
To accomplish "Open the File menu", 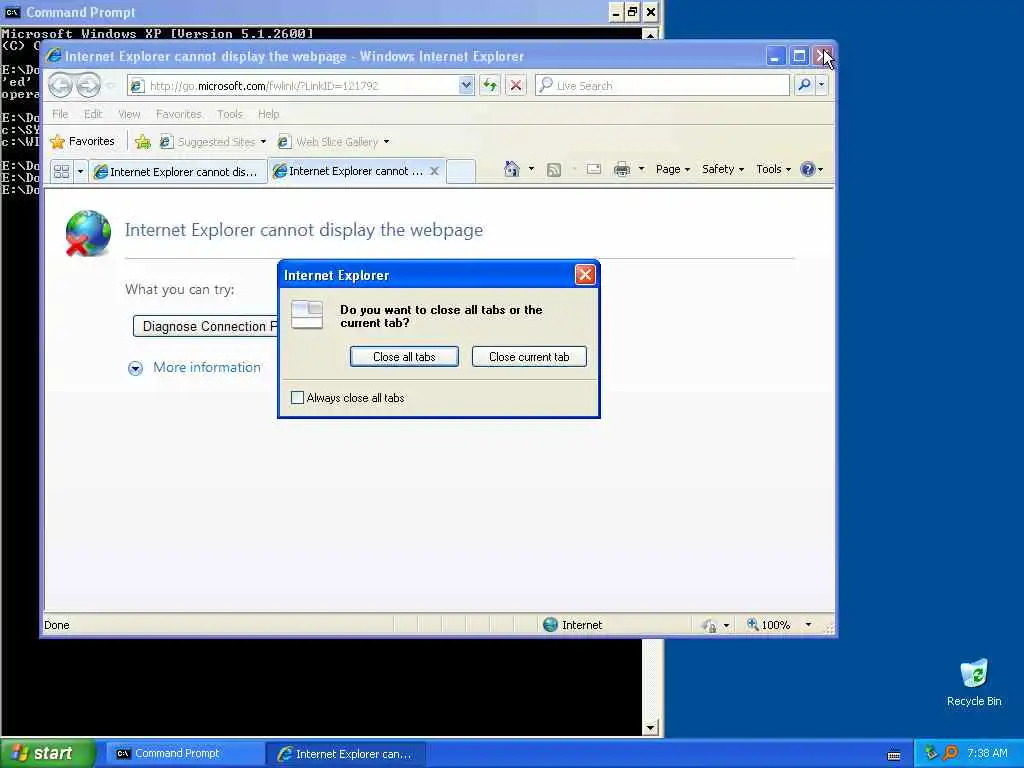I will tap(60, 114).
